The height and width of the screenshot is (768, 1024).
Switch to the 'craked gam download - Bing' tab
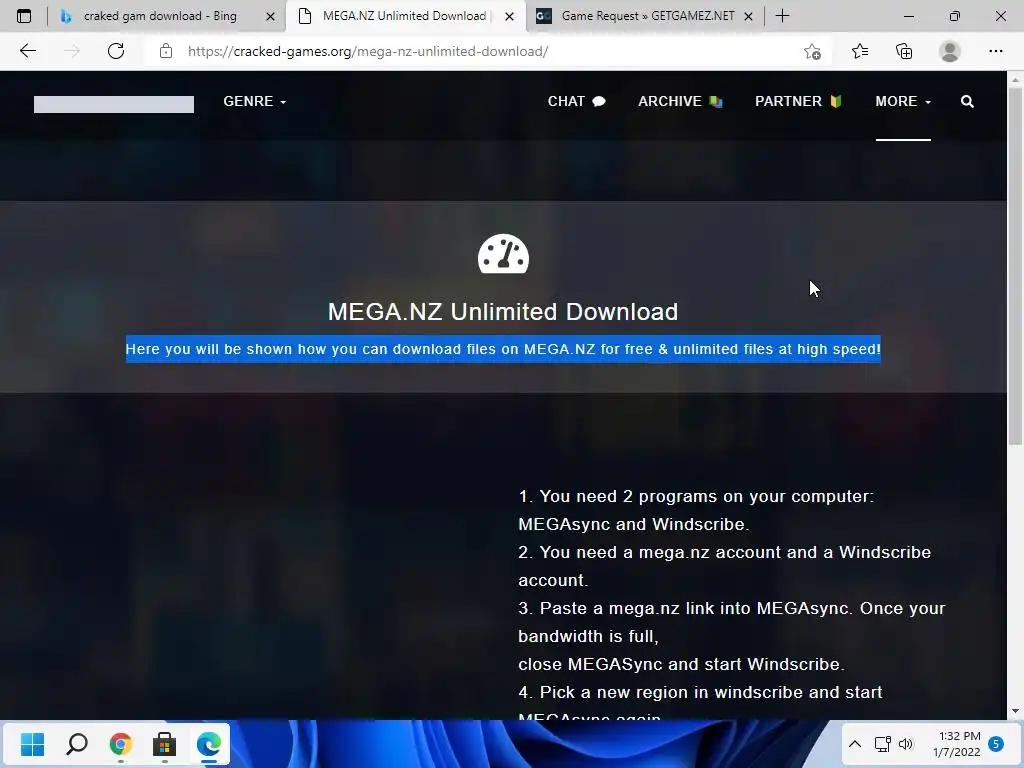(x=160, y=16)
